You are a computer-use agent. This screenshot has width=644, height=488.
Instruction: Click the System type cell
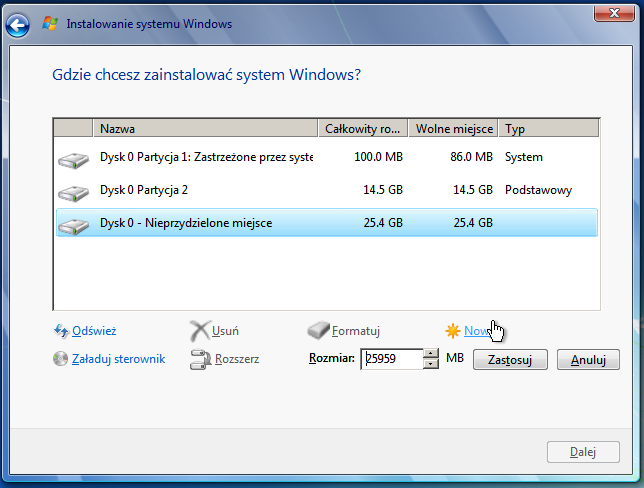(524, 157)
